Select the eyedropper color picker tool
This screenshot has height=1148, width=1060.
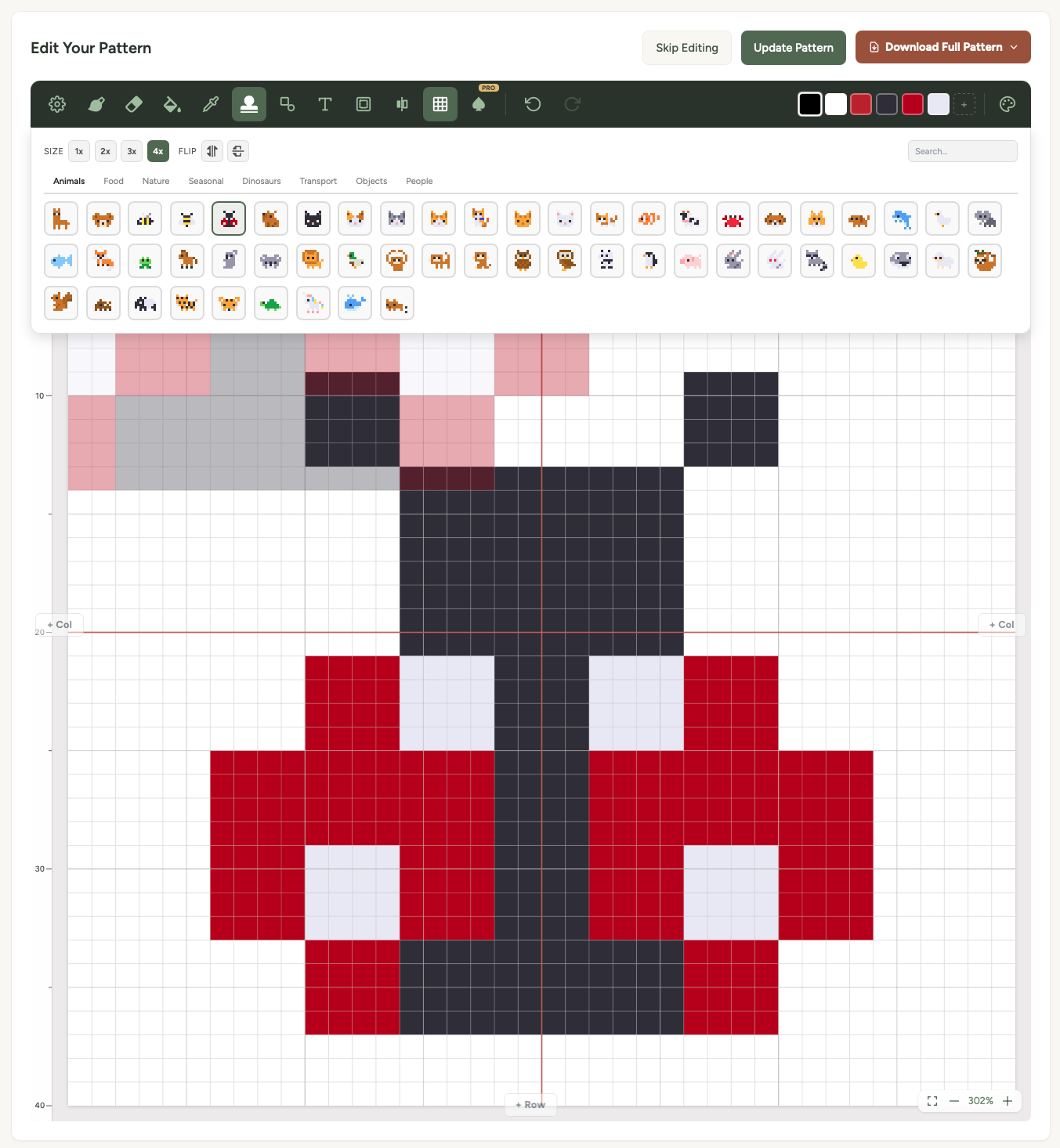click(x=211, y=104)
